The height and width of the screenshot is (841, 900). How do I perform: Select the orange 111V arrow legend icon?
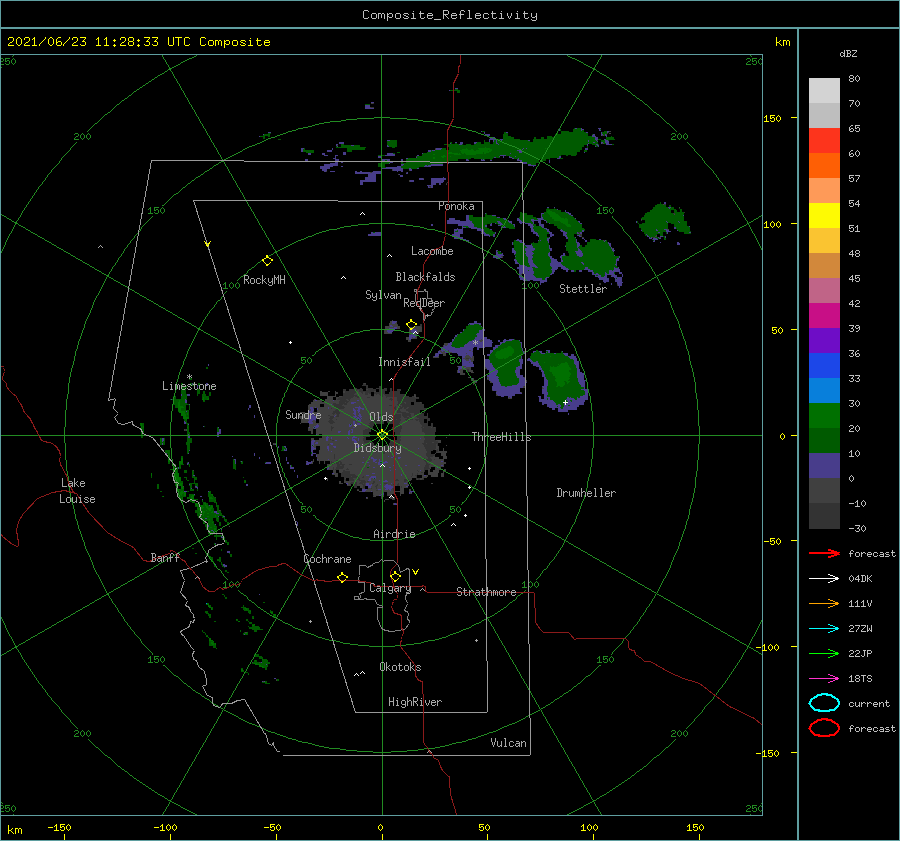pyautogui.click(x=824, y=603)
